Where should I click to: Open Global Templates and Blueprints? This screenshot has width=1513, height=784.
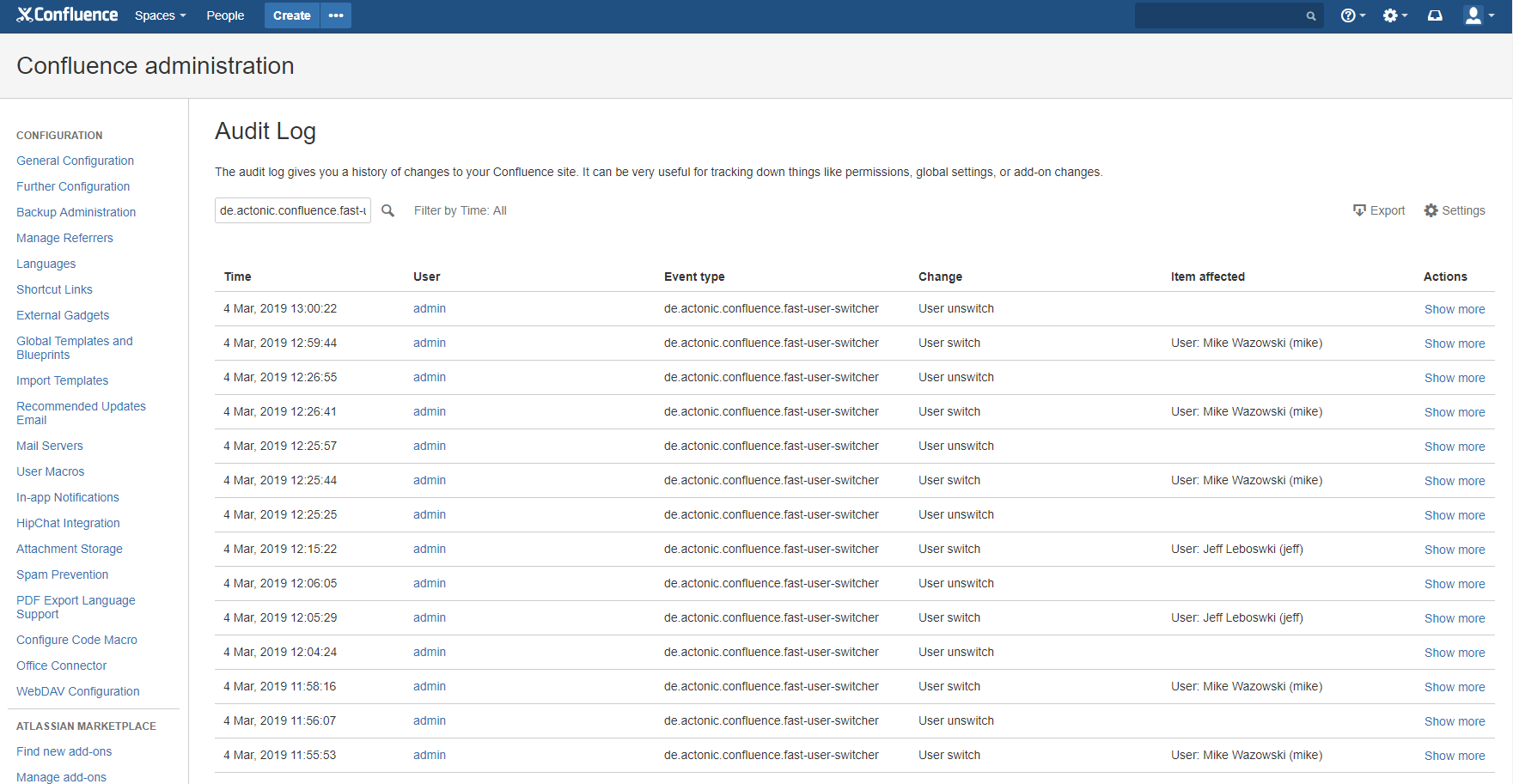pos(75,348)
